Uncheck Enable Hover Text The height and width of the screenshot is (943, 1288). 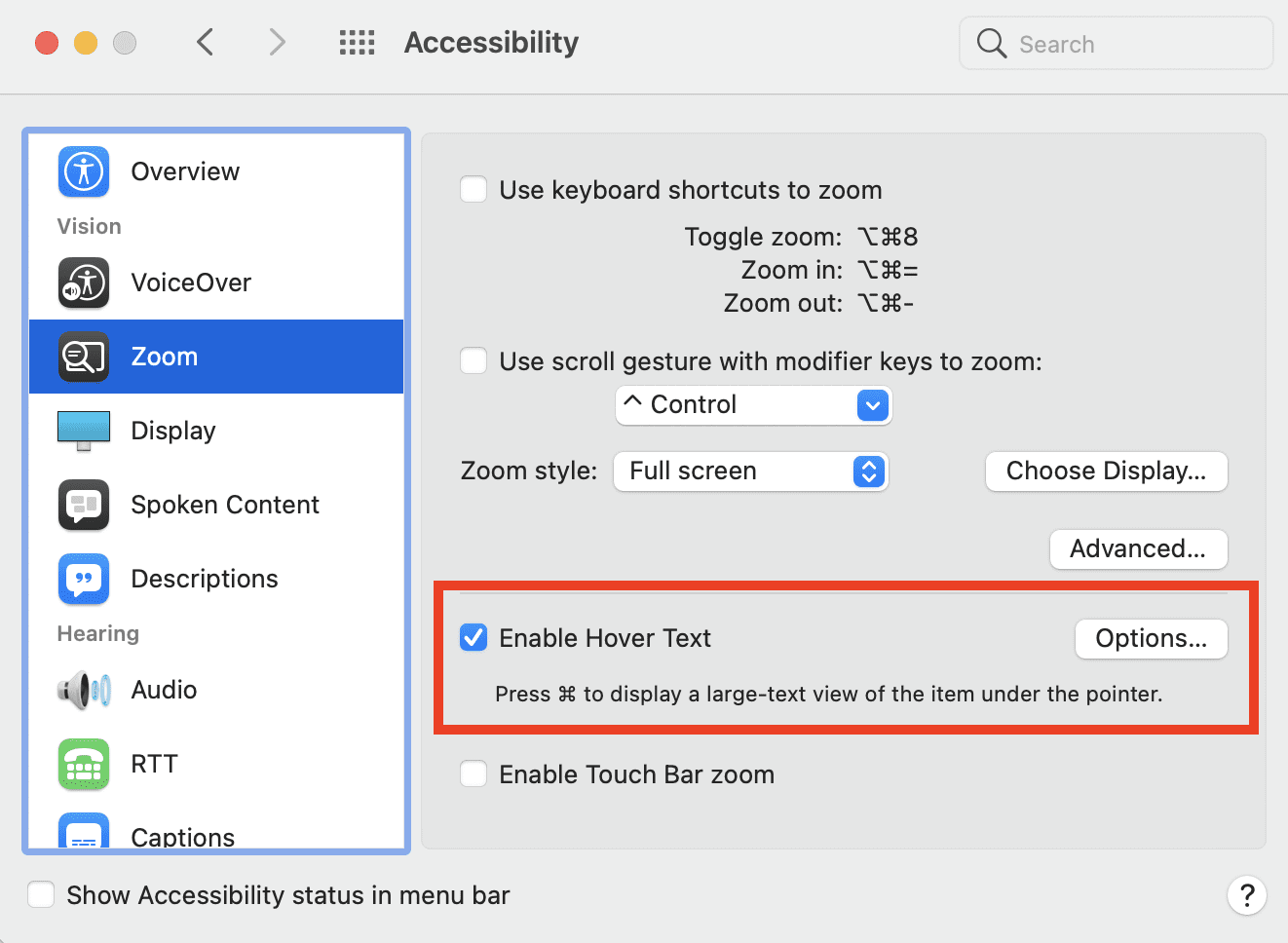[x=474, y=638]
